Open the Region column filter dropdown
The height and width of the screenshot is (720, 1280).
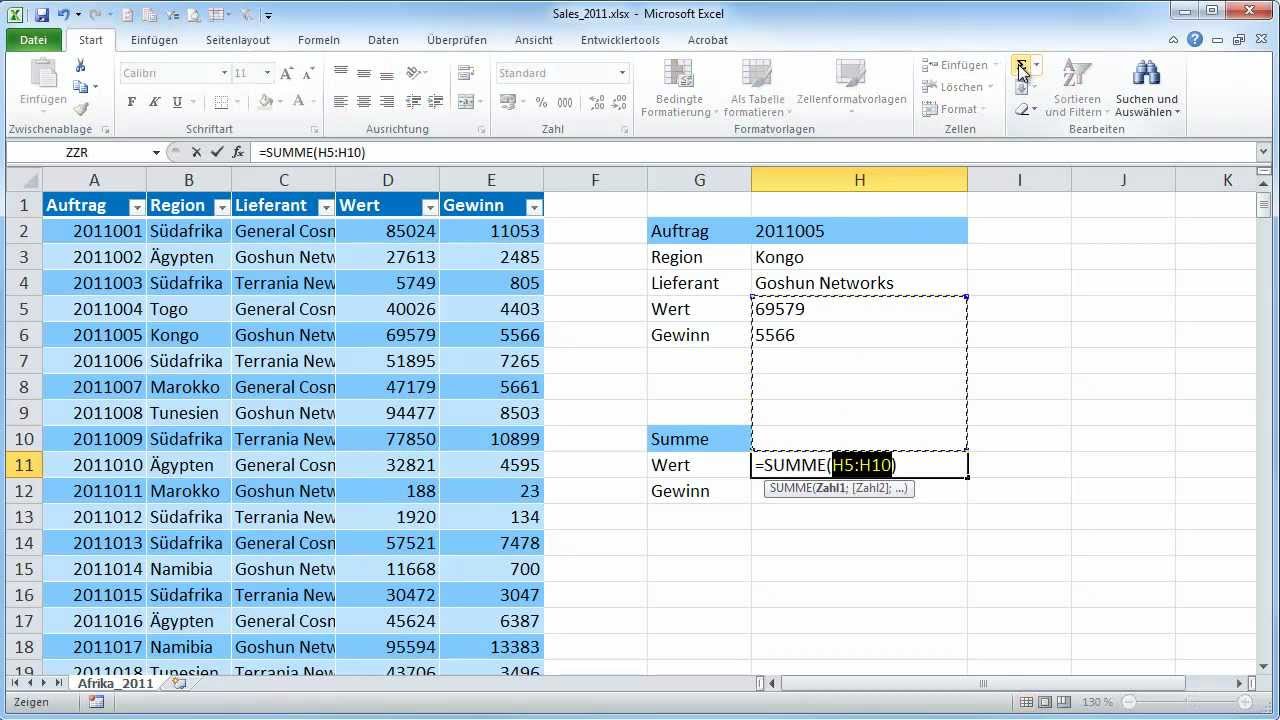(x=222, y=207)
